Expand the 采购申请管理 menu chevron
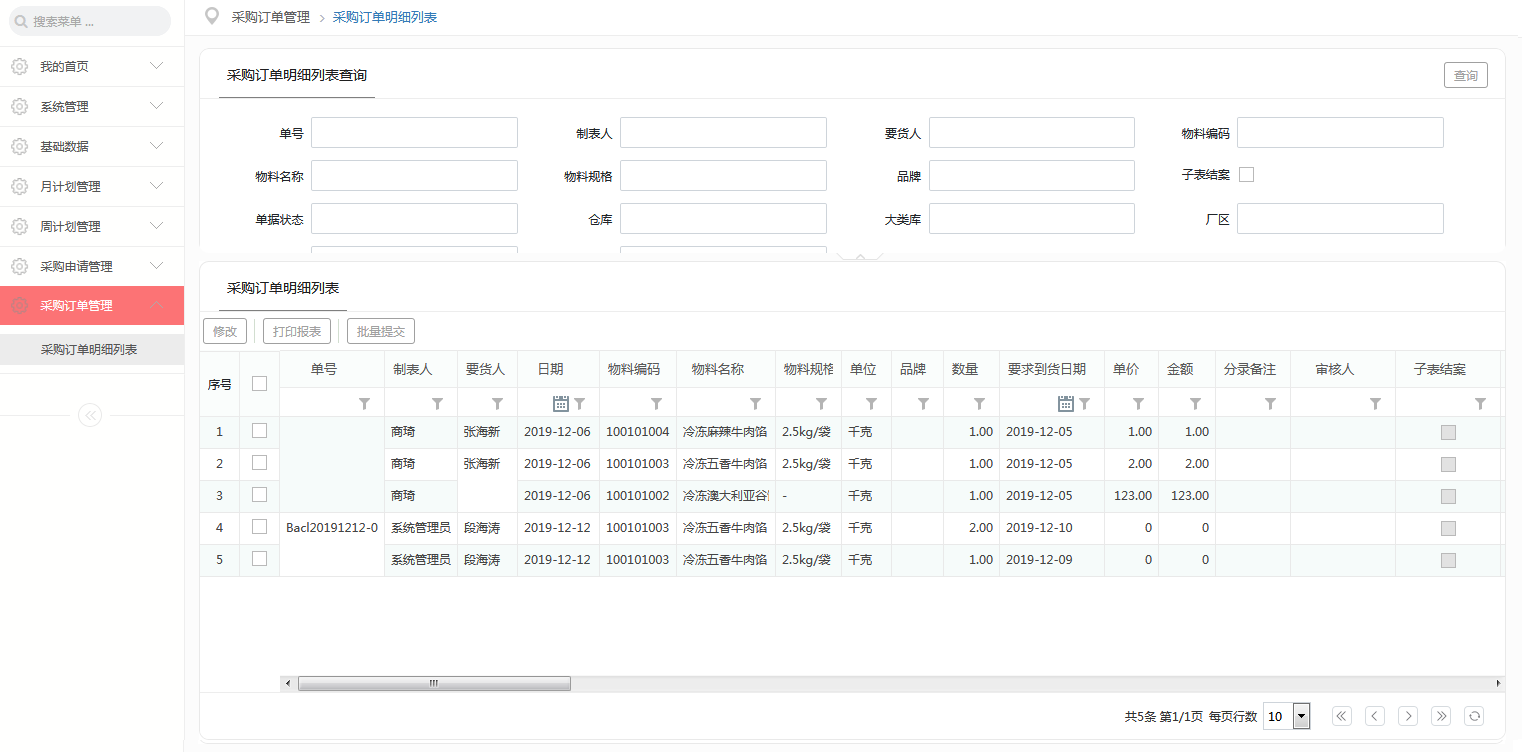 pos(157,265)
